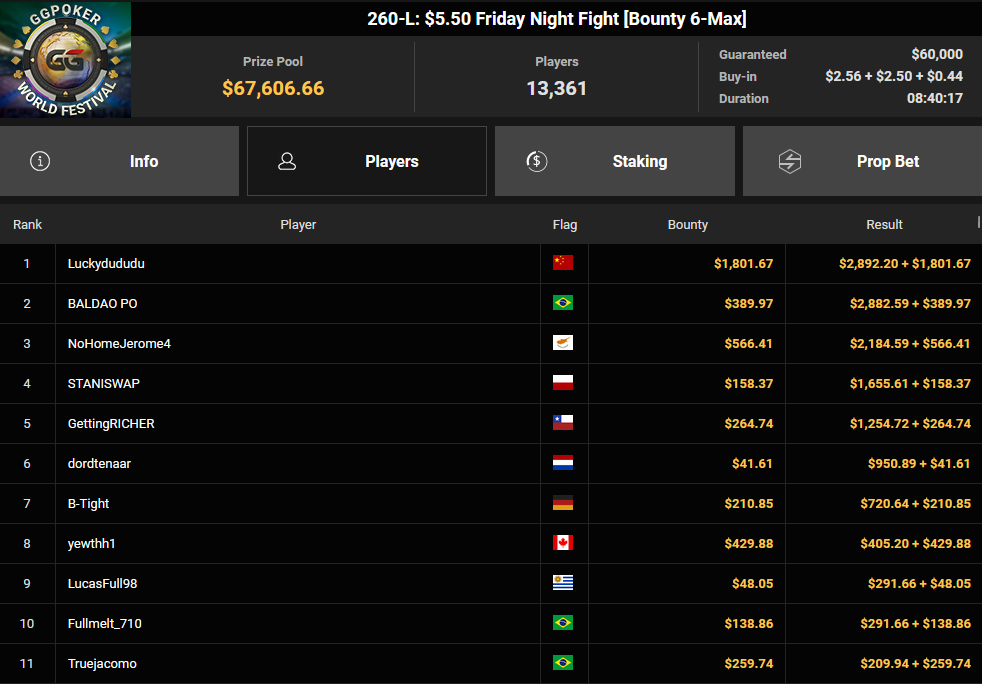
Task: Click the Players count 13,361
Action: 556,88
